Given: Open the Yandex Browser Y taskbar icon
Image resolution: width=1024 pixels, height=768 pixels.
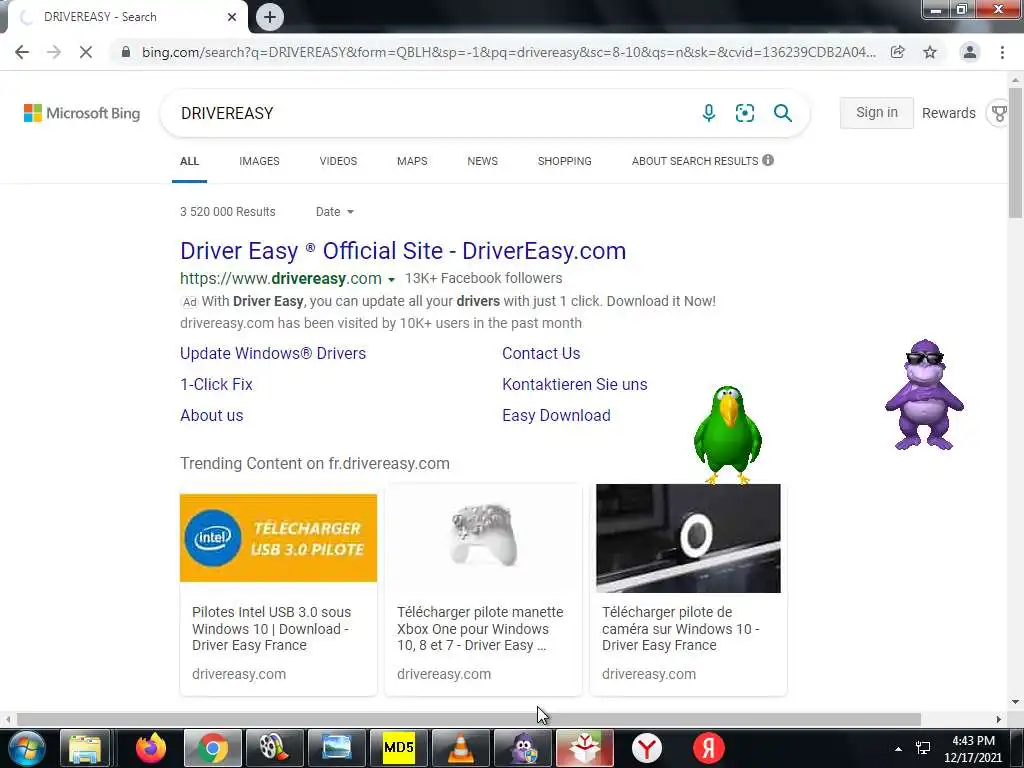Looking at the screenshot, I should [647, 748].
